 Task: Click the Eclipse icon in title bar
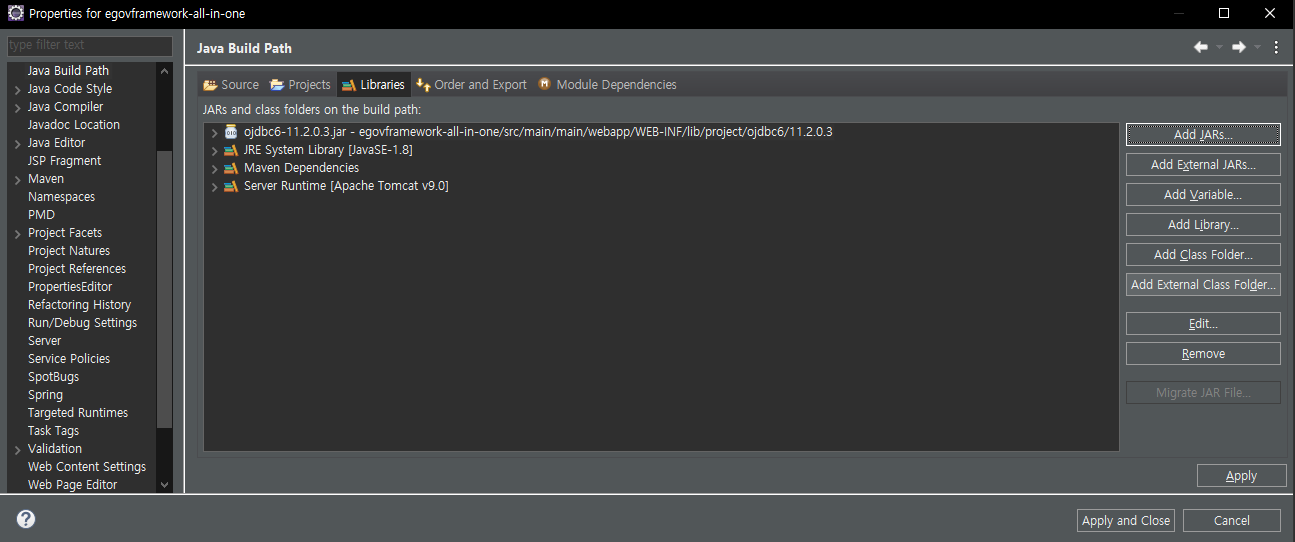pos(16,13)
